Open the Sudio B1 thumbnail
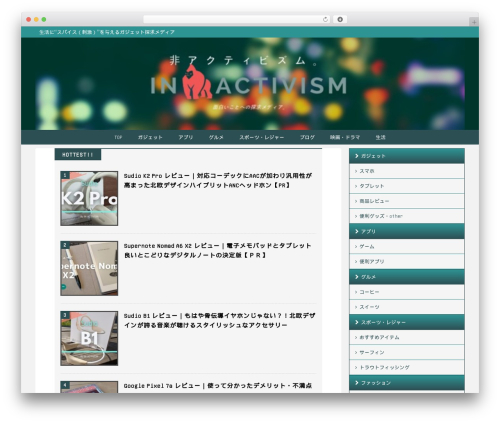The image size is (500, 423). point(89,338)
